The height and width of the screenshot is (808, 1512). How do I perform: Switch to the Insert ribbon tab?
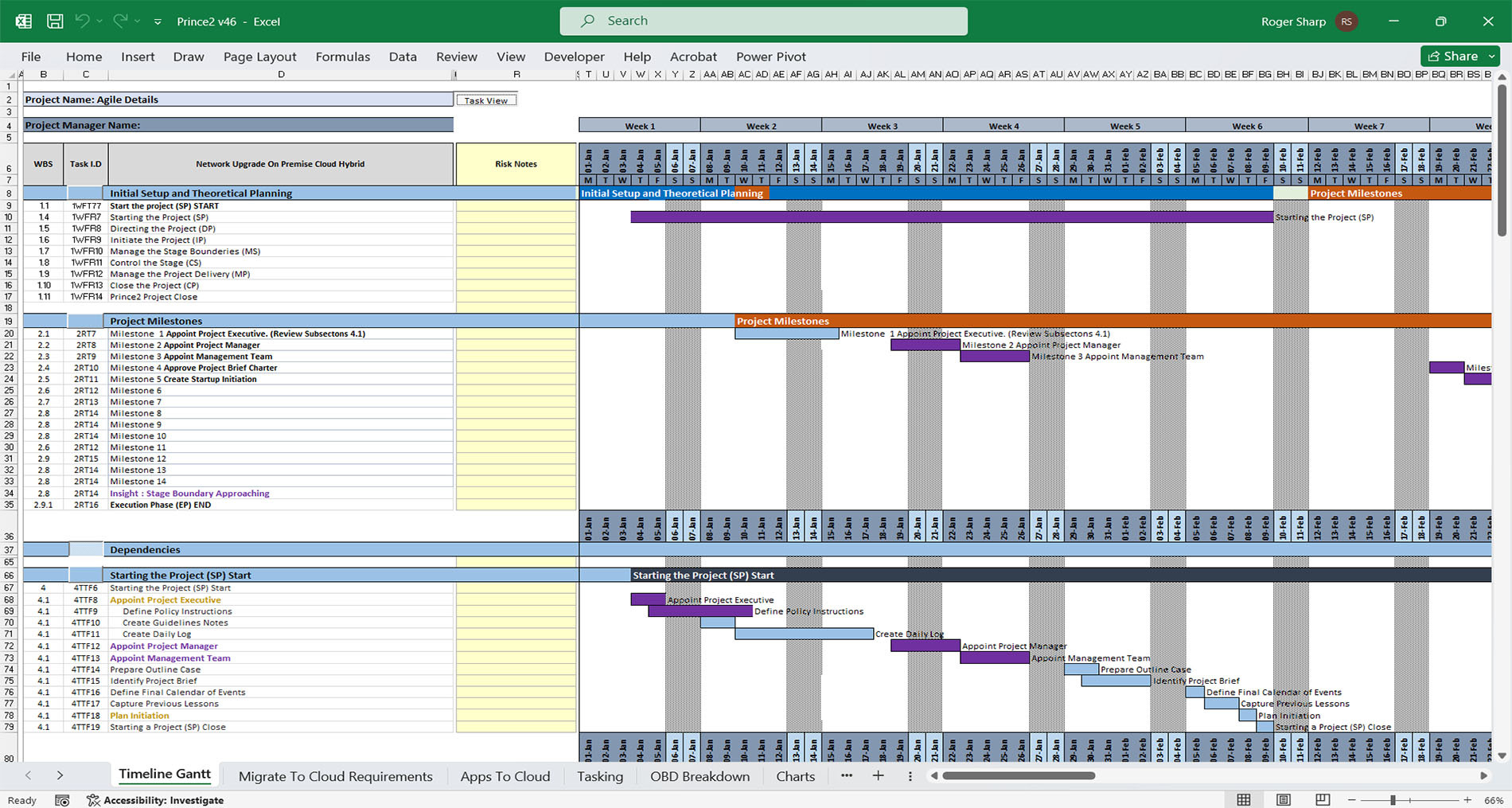click(138, 57)
